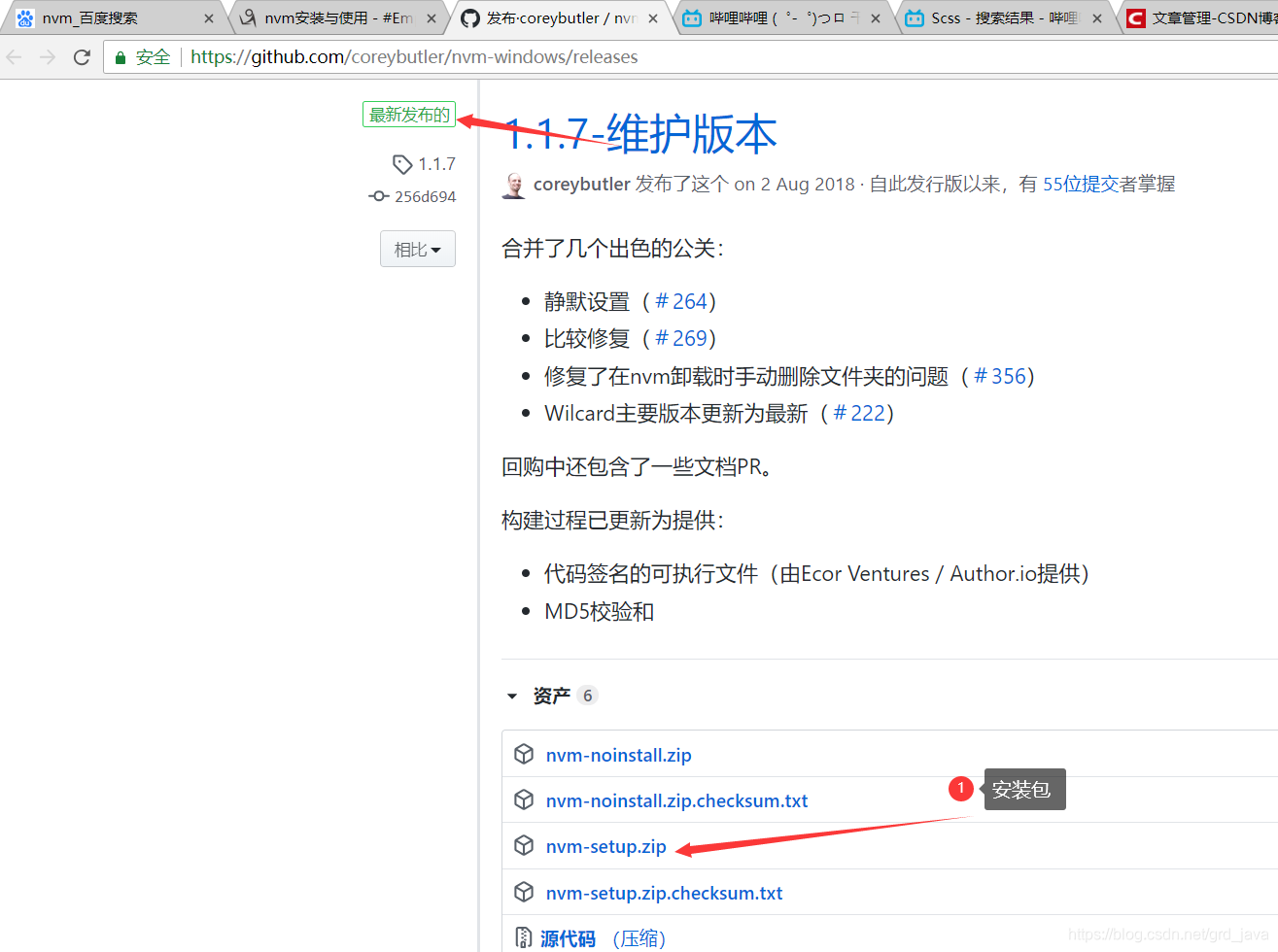The image size is (1278, 952).
Task: Click the package icon beside nvm-setup.zip.checksum.txt
Action: coord(524,892)
